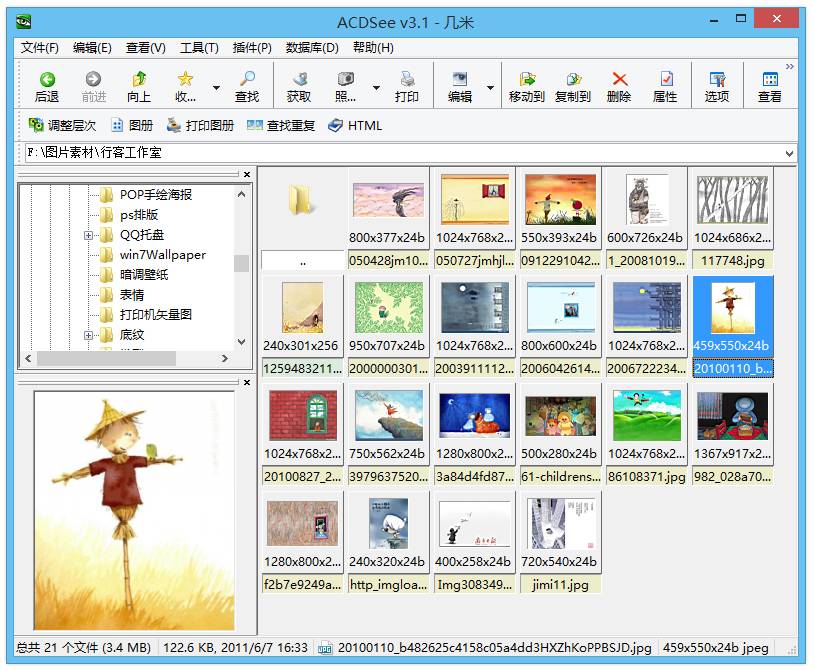Close the folder tree pane
Viewport: 814px width, 670px height.
pyautogui.click(x=247, y=174)
